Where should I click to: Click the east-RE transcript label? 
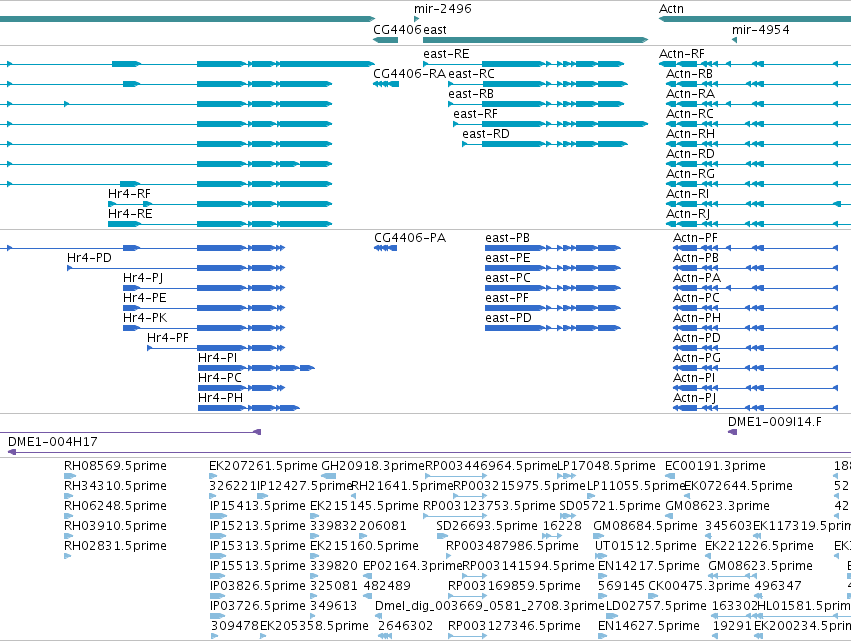(446, 54)
